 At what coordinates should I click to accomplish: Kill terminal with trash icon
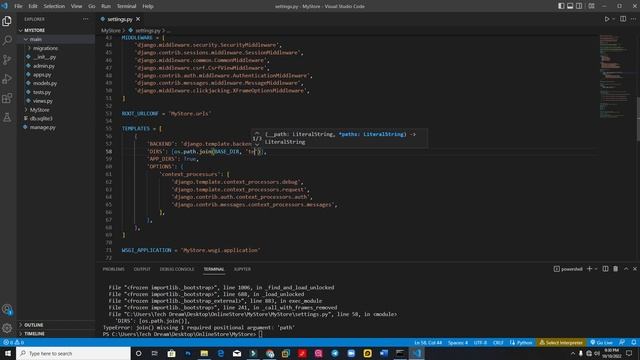pos(616,269)
